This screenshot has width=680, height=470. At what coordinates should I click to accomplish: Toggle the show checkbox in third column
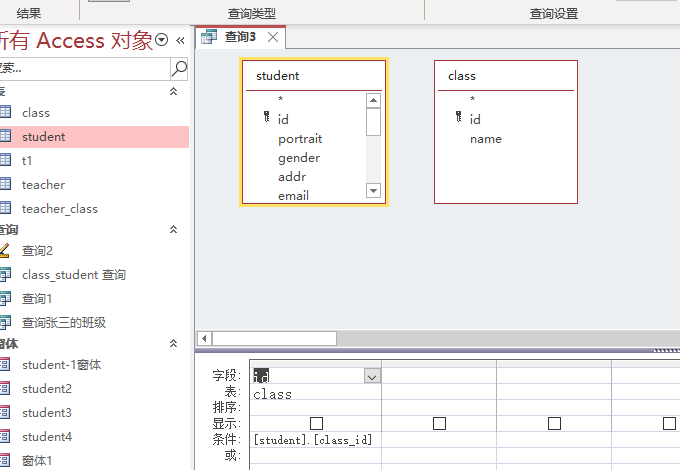(554, 423)
